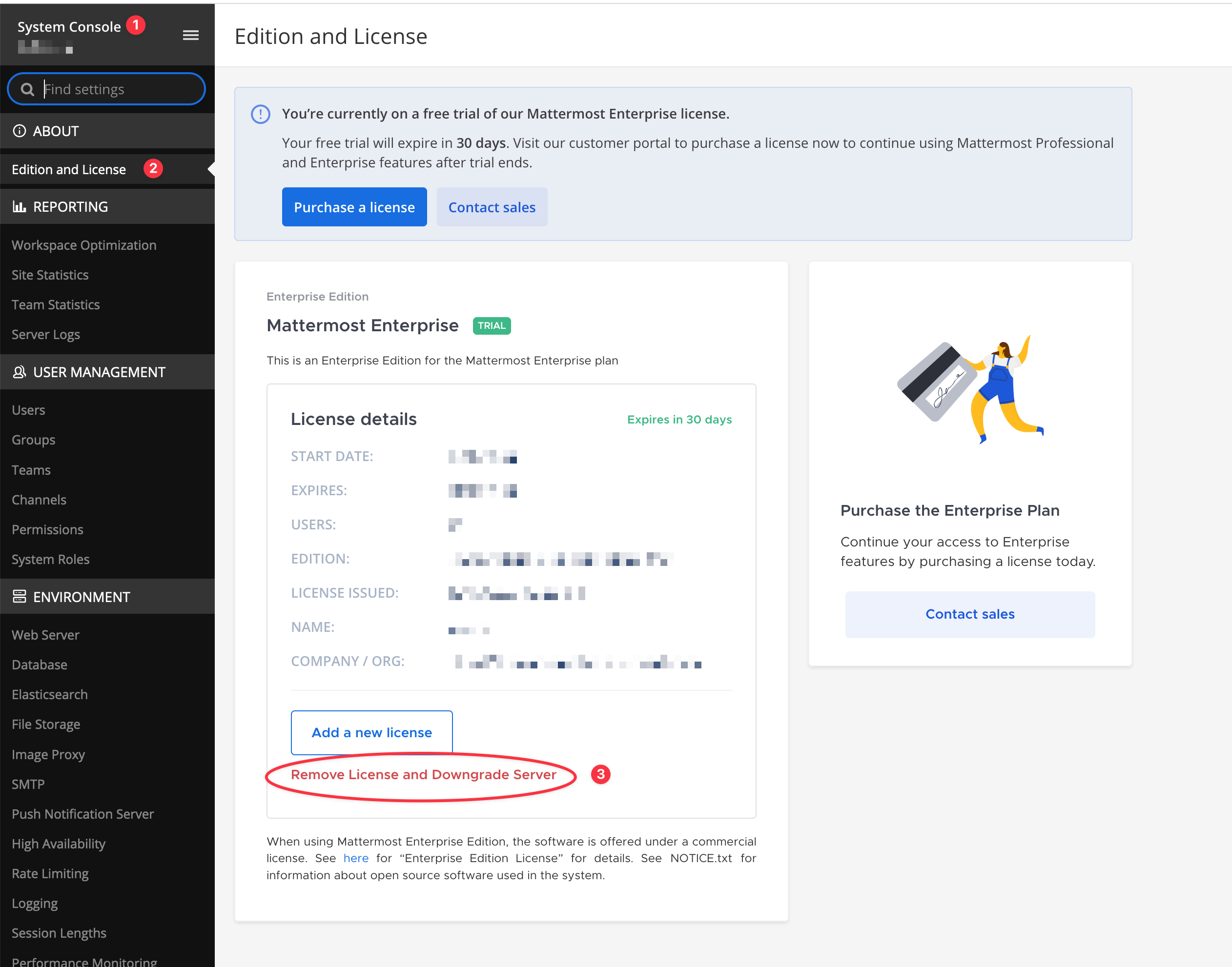The width and height of the screenshot is (1232, 967).
Task: Click the Reporting bar chart icon
Action: pos(19,207)
